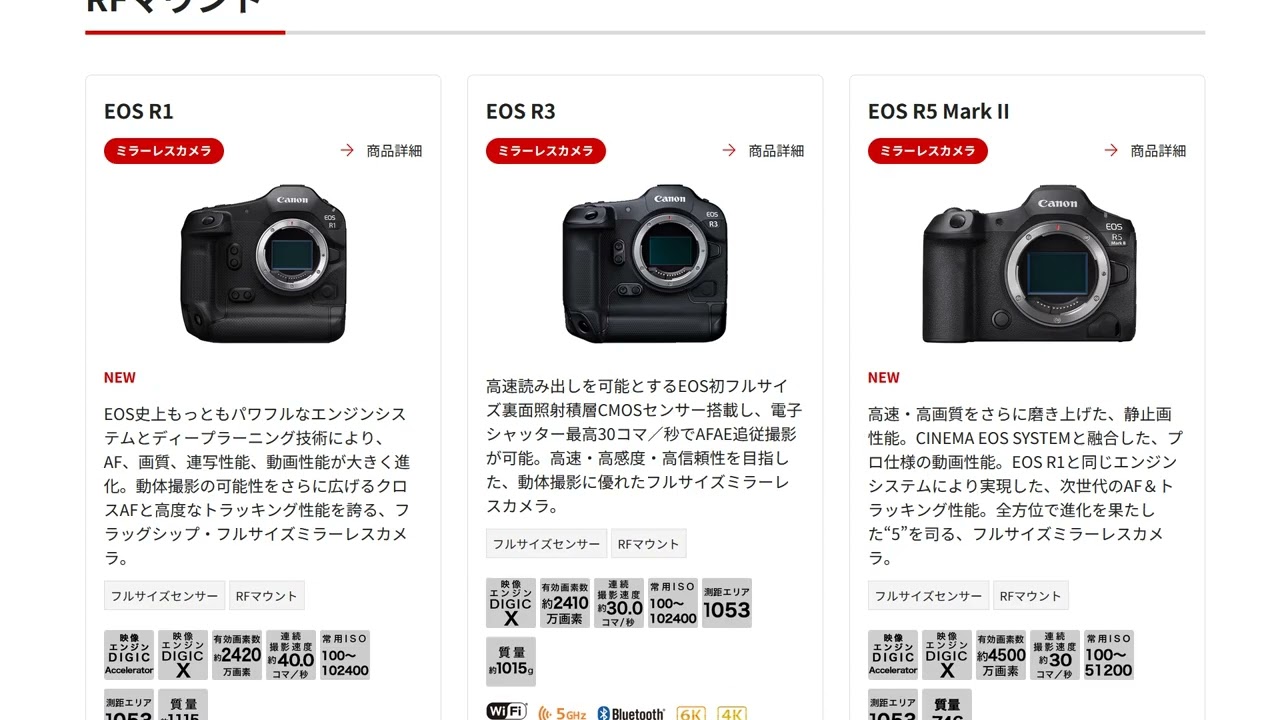This screenshot has width=1280, height=720.
Task: Click the Wi-Fi icon under EOS R3
Action: click(506, 711)
